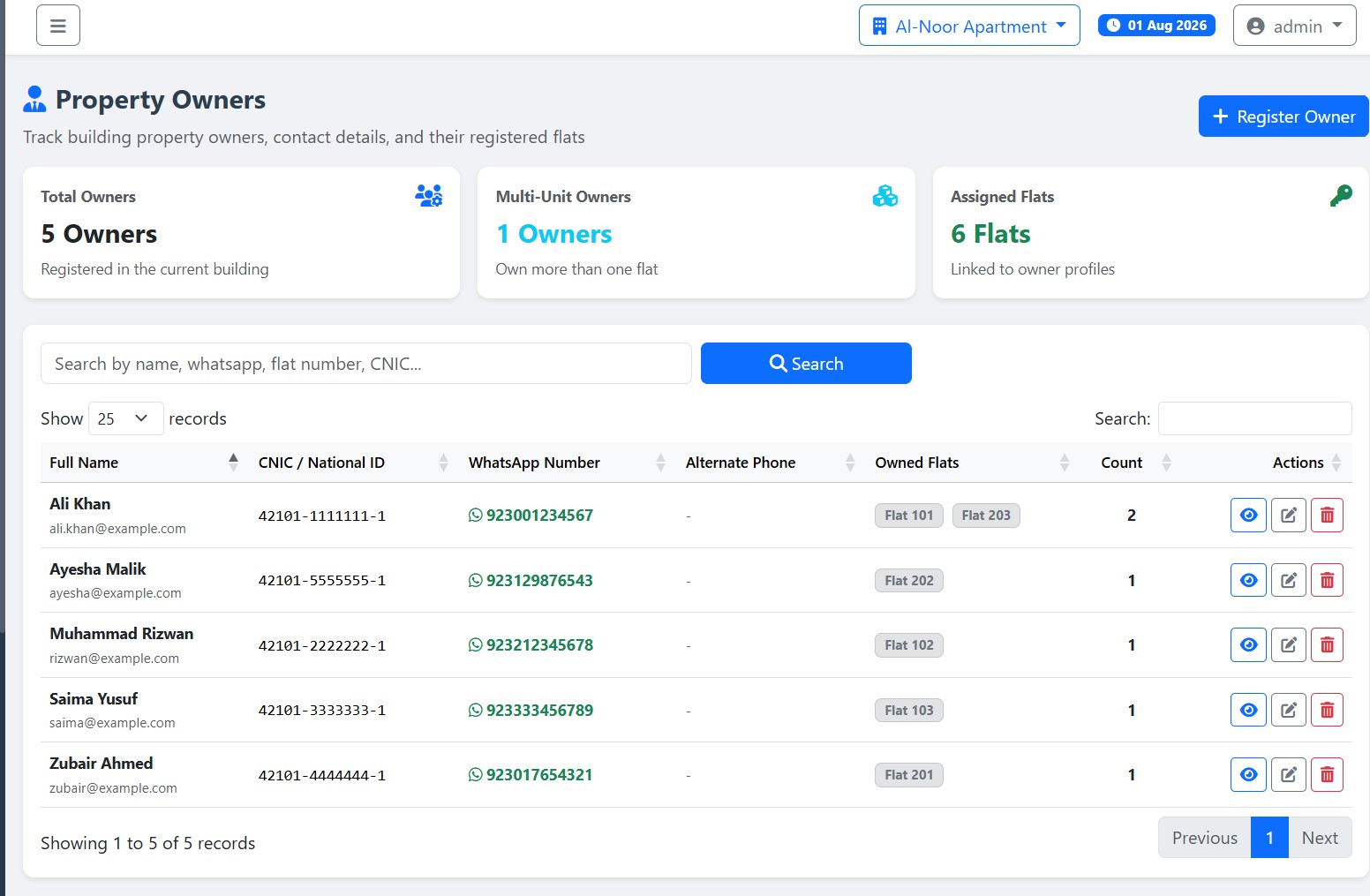
Task: Click Showing 1 to 5 of 5 records
Action: pos(147,843)
